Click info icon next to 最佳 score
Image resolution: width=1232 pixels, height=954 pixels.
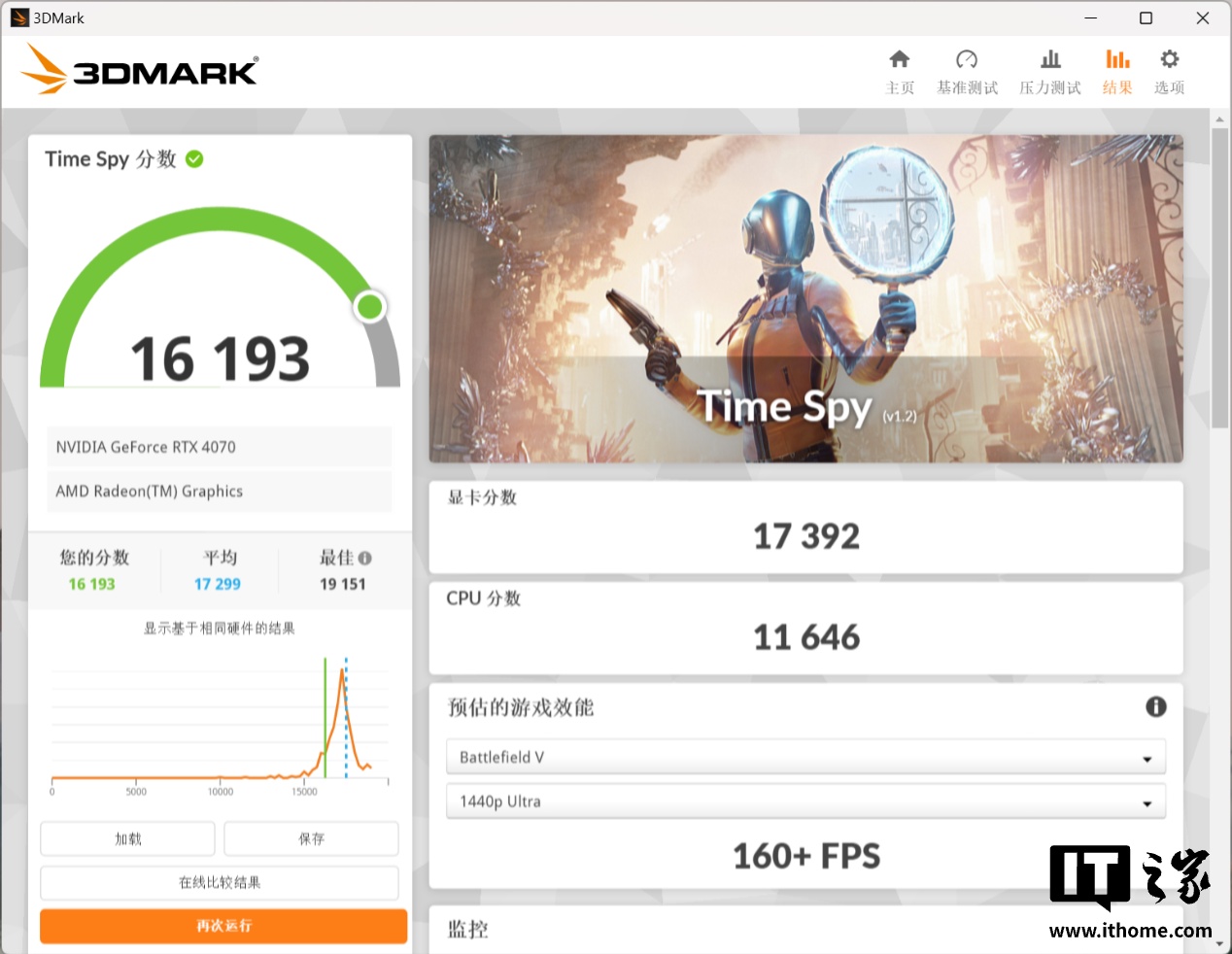(x=365, y=559)
